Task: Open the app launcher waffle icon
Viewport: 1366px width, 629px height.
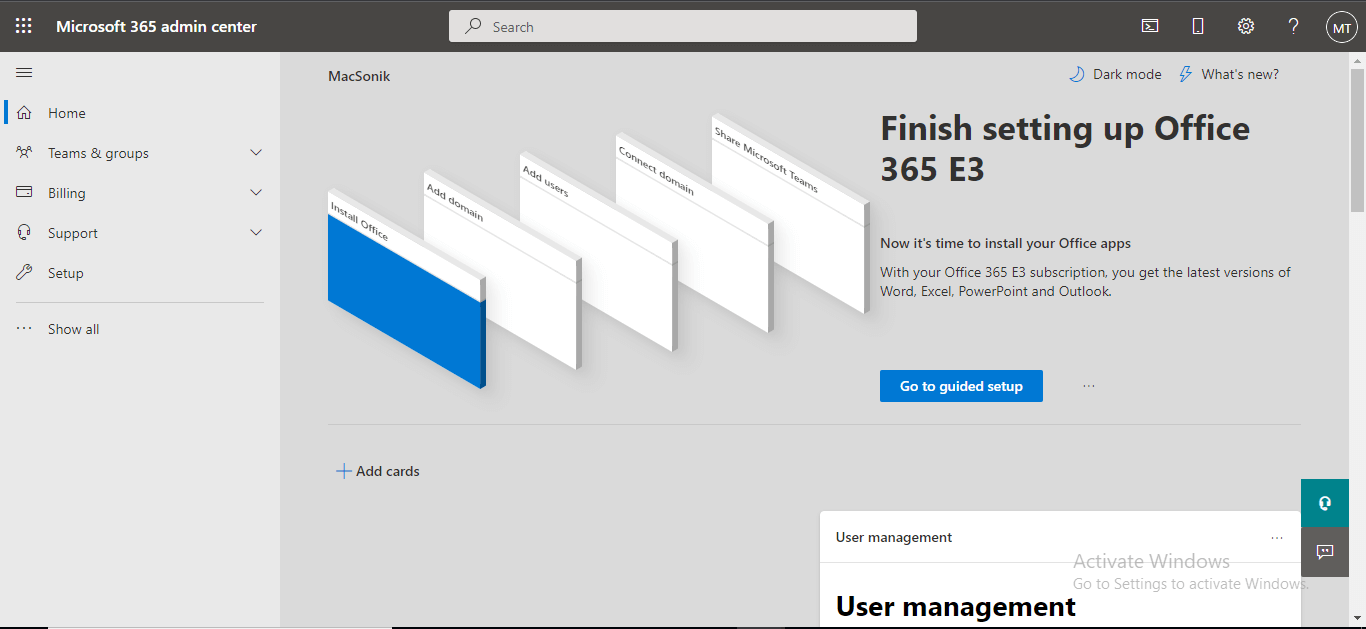Action: tap(23, 26)
